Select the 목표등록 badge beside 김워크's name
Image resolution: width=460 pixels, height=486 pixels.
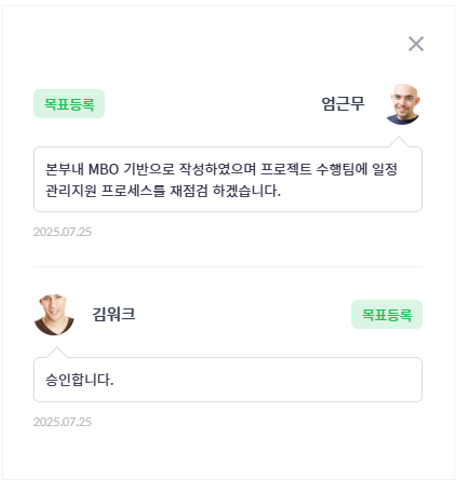pyautogui.click(x=387, y=314)
